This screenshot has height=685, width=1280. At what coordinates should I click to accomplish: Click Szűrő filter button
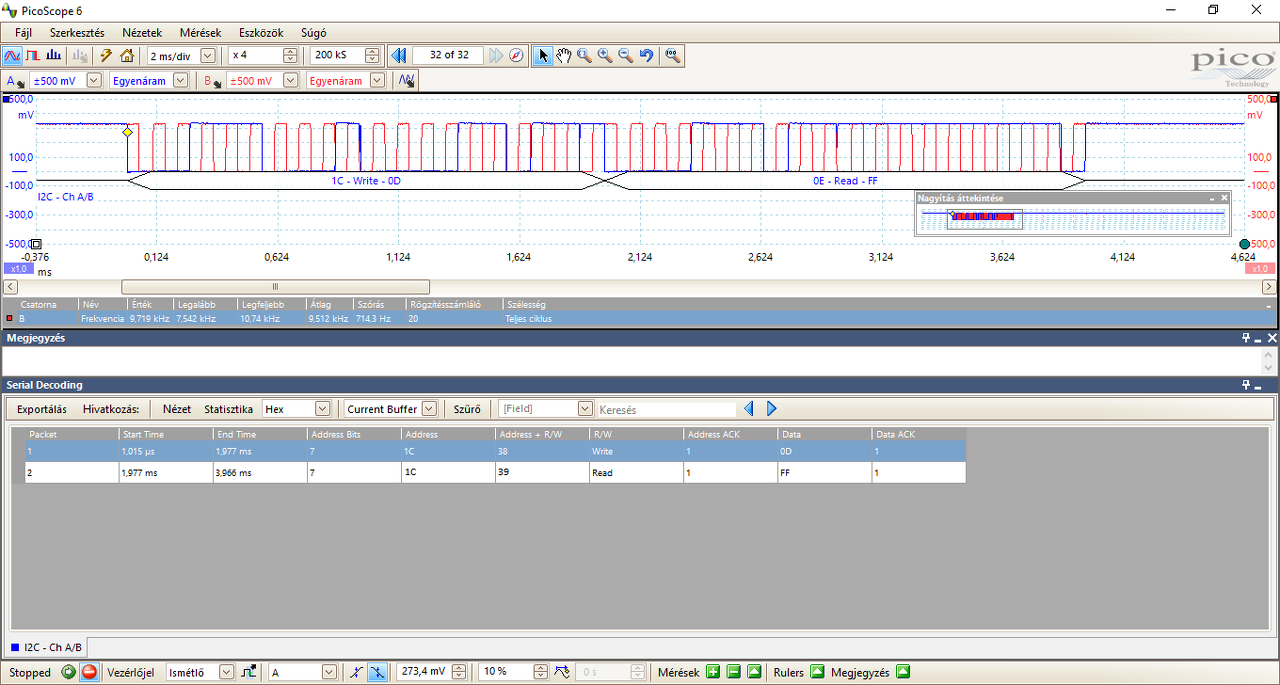click(467, 409)
